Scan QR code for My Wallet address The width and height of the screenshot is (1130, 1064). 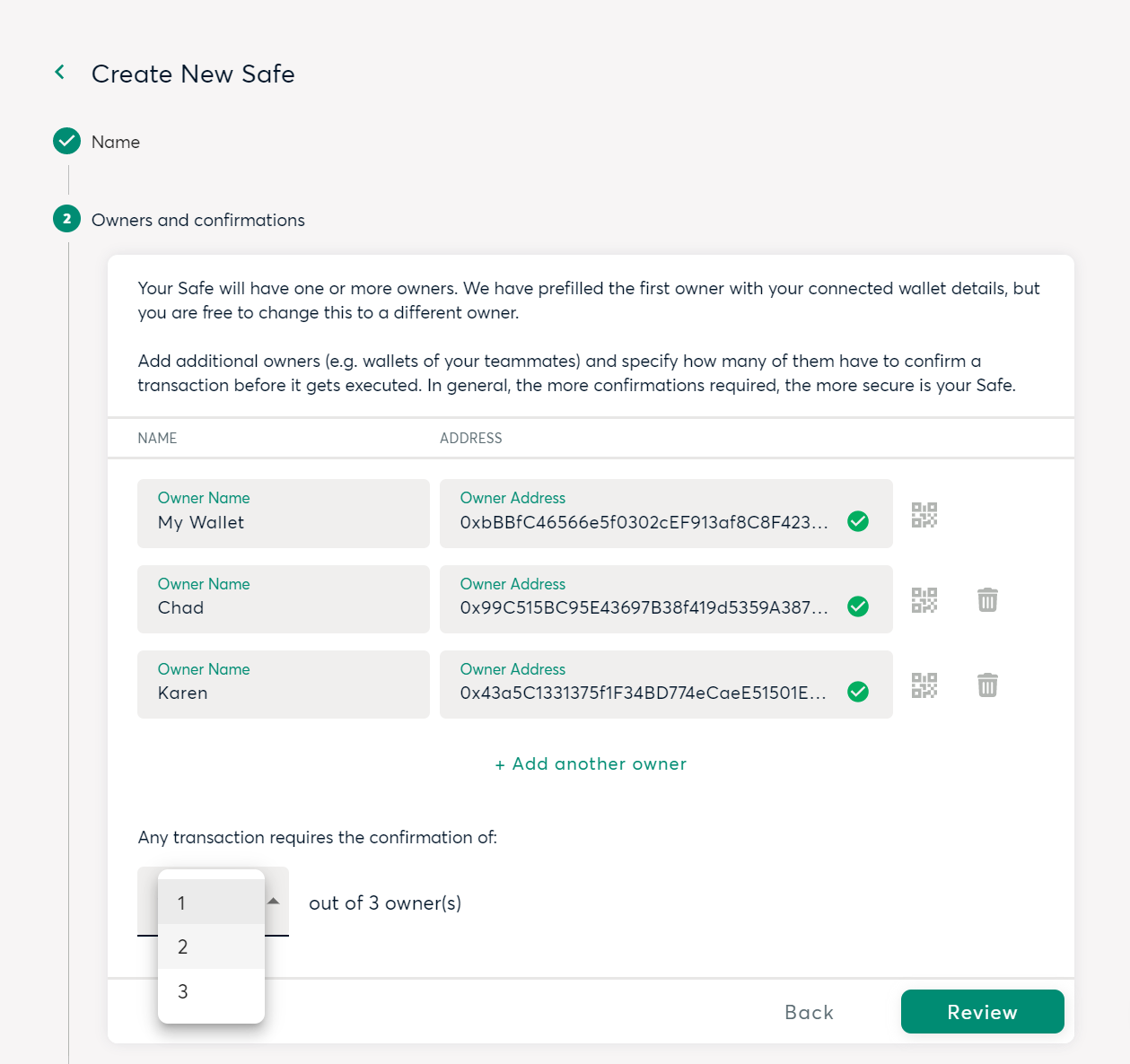coord(924,515)
